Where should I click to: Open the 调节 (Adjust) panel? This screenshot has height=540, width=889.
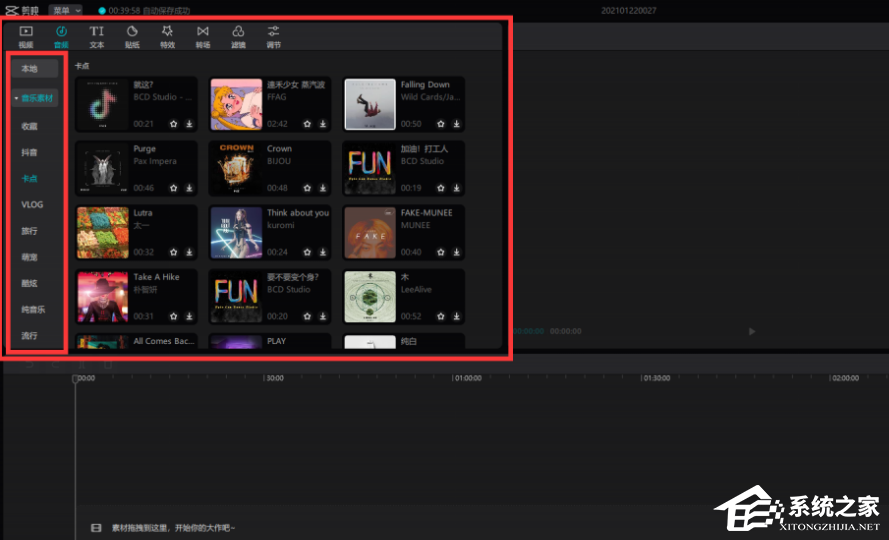coord(274,37)
